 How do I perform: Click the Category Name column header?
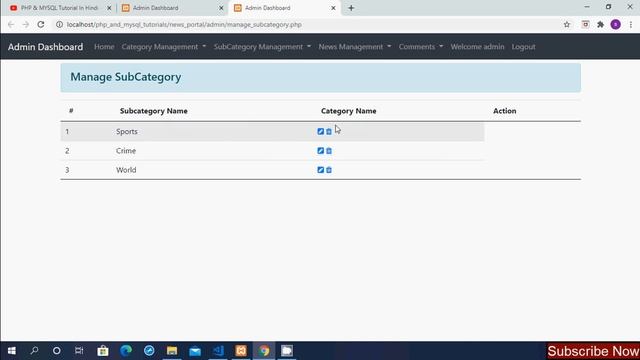(349, 111)
